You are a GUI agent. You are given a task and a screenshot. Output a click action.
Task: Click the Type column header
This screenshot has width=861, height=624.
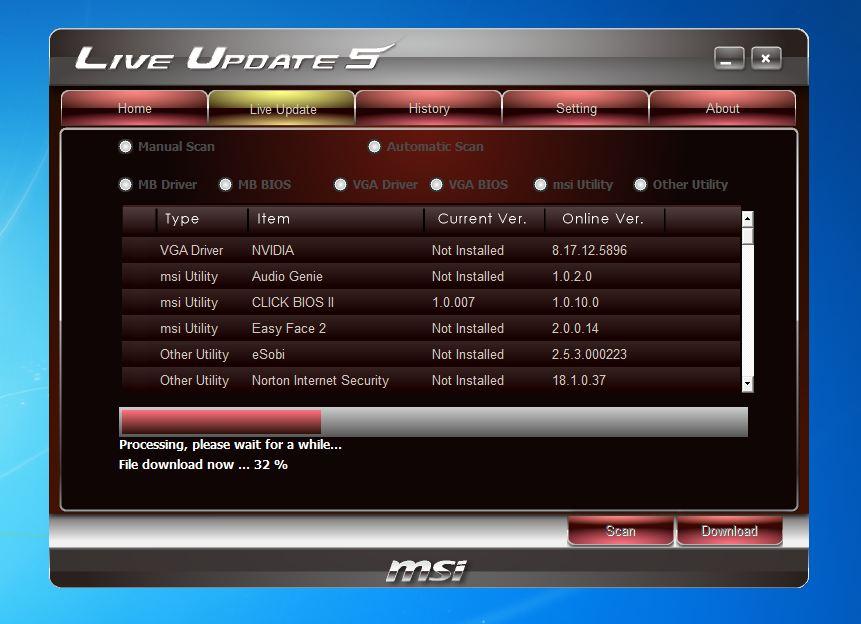(202, 219)
